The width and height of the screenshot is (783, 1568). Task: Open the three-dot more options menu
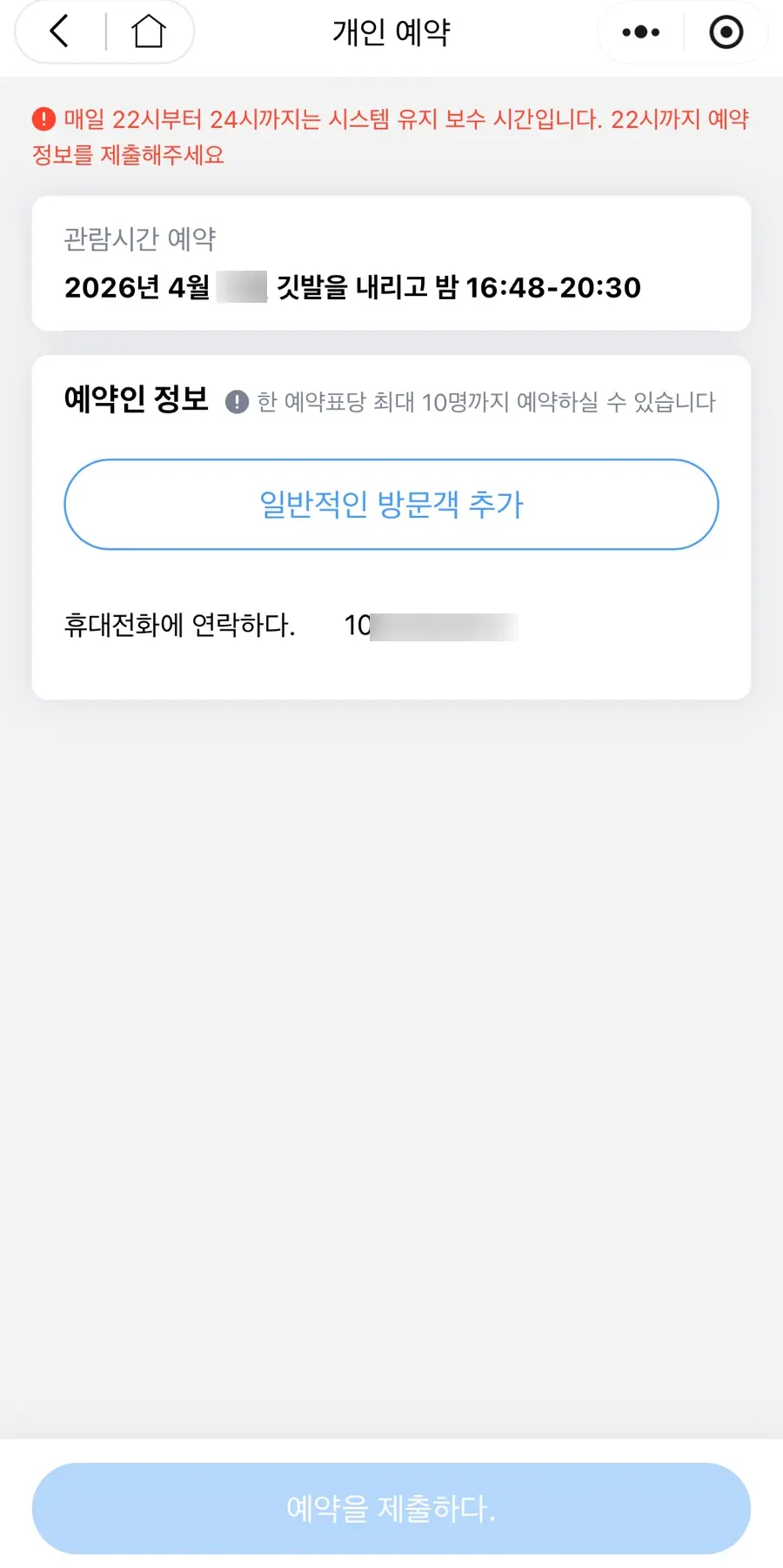[x=641, y=32]
